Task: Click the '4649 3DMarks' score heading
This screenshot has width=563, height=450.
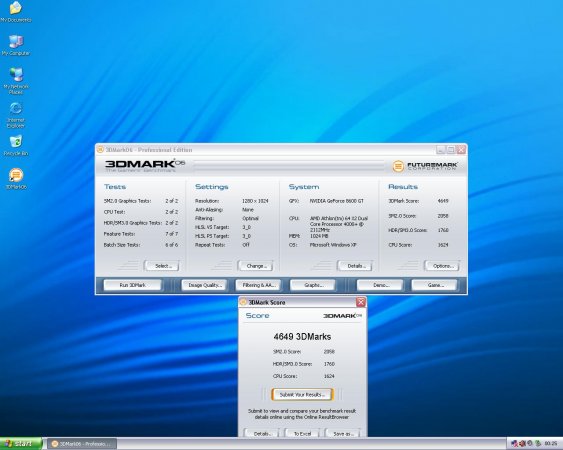Action: tap(302, 337)
